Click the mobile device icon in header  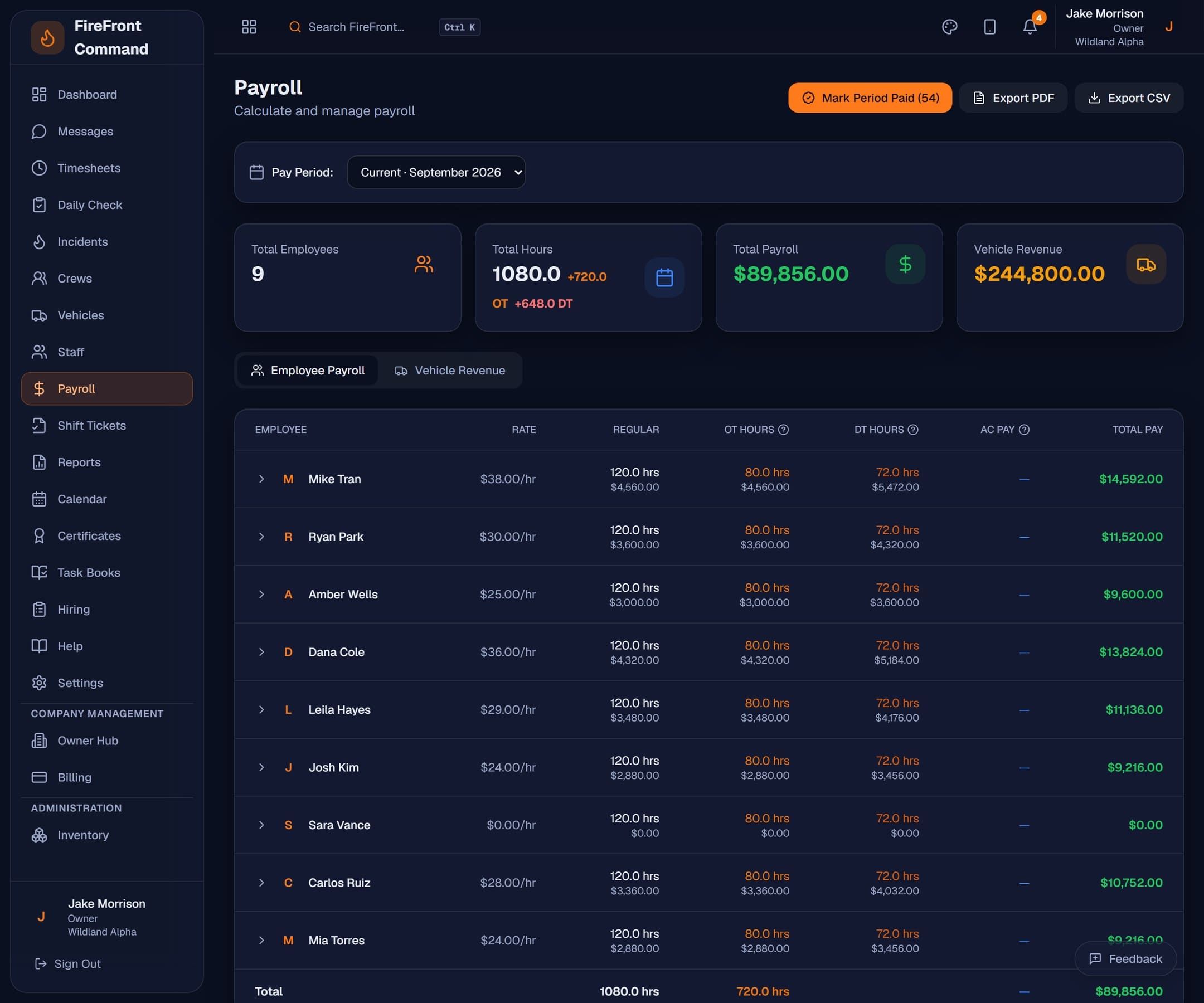(x=989, y=27)
